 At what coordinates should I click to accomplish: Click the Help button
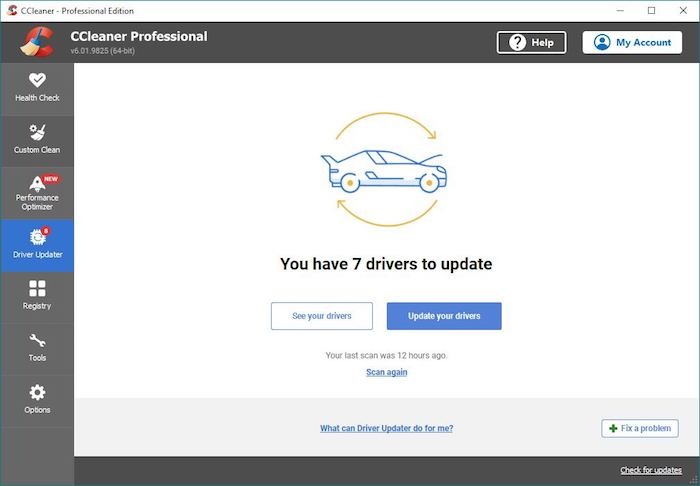[x=531, y=42]
